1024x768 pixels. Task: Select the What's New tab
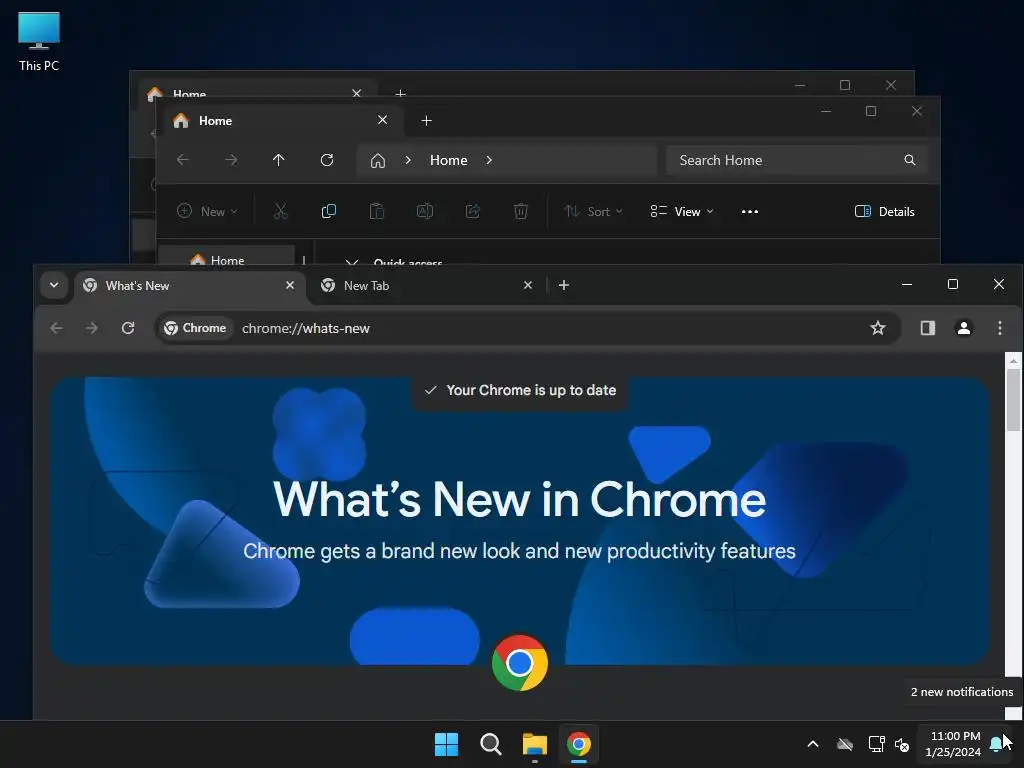(x=189, y=285)
